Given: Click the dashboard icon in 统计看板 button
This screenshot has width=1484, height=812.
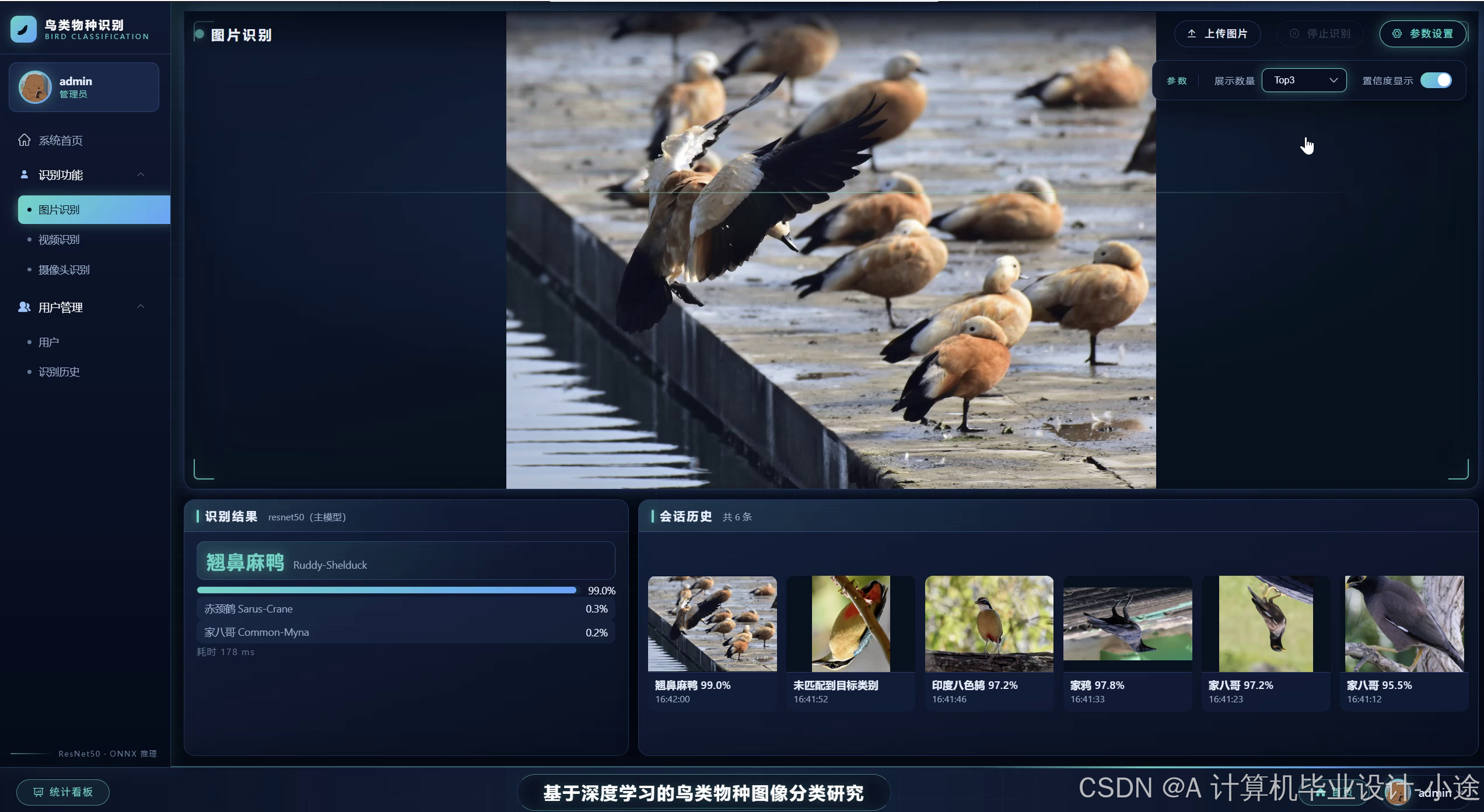Looking at the screenshot, I should pyautogui.click(x=38, y=792).
